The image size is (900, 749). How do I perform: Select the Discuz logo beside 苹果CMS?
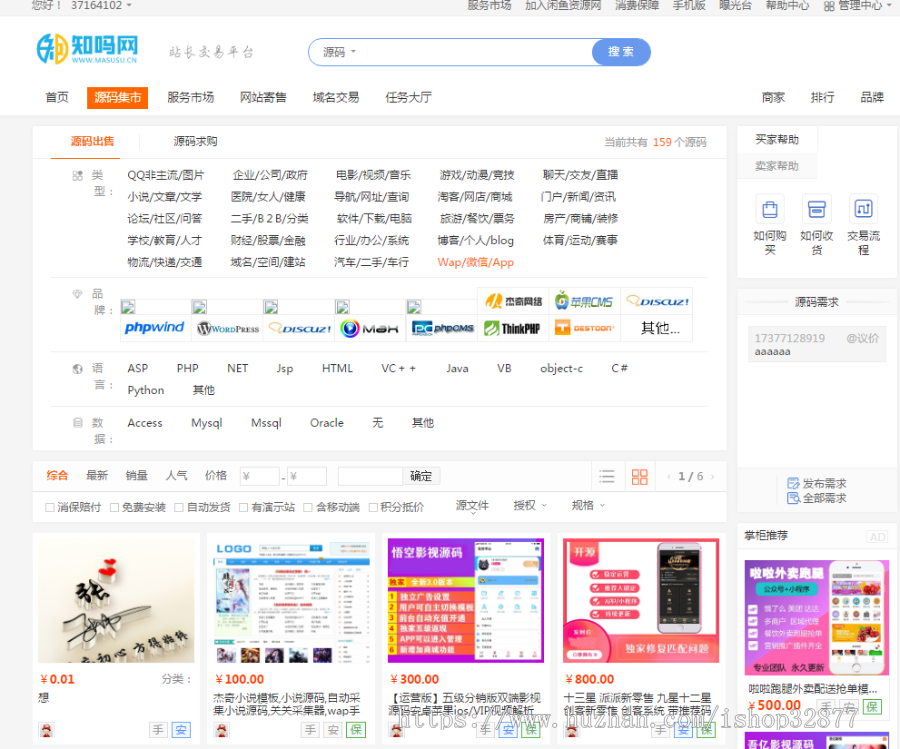click(657, 301)
